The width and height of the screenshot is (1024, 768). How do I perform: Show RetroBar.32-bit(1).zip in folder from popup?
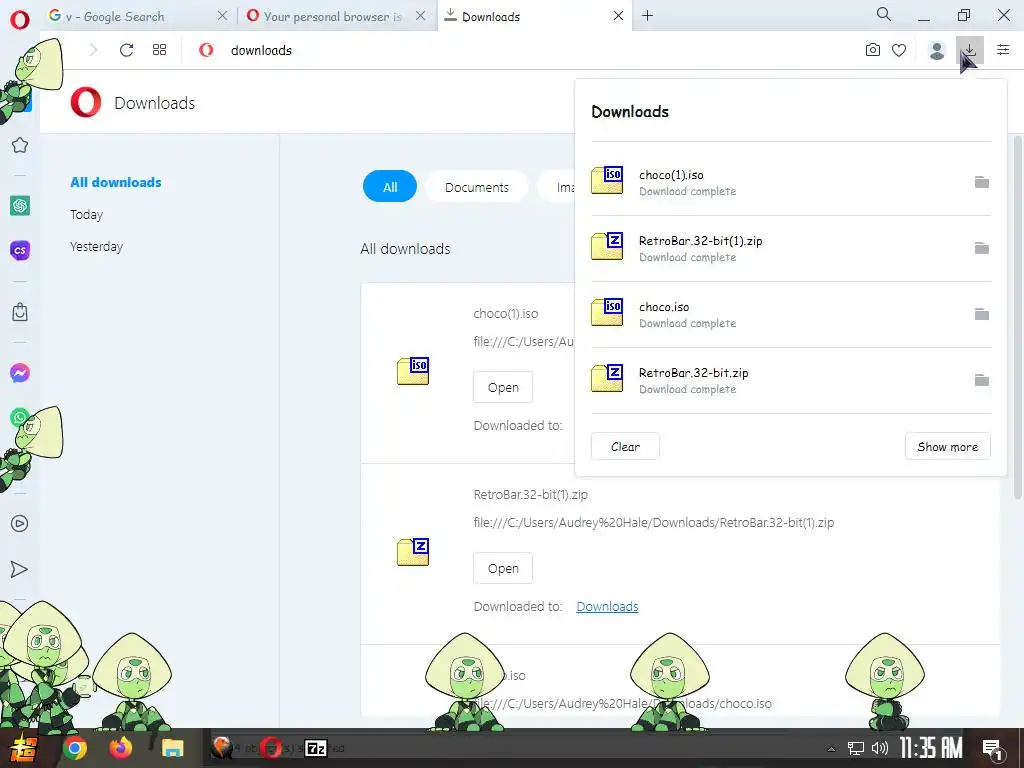982,248
